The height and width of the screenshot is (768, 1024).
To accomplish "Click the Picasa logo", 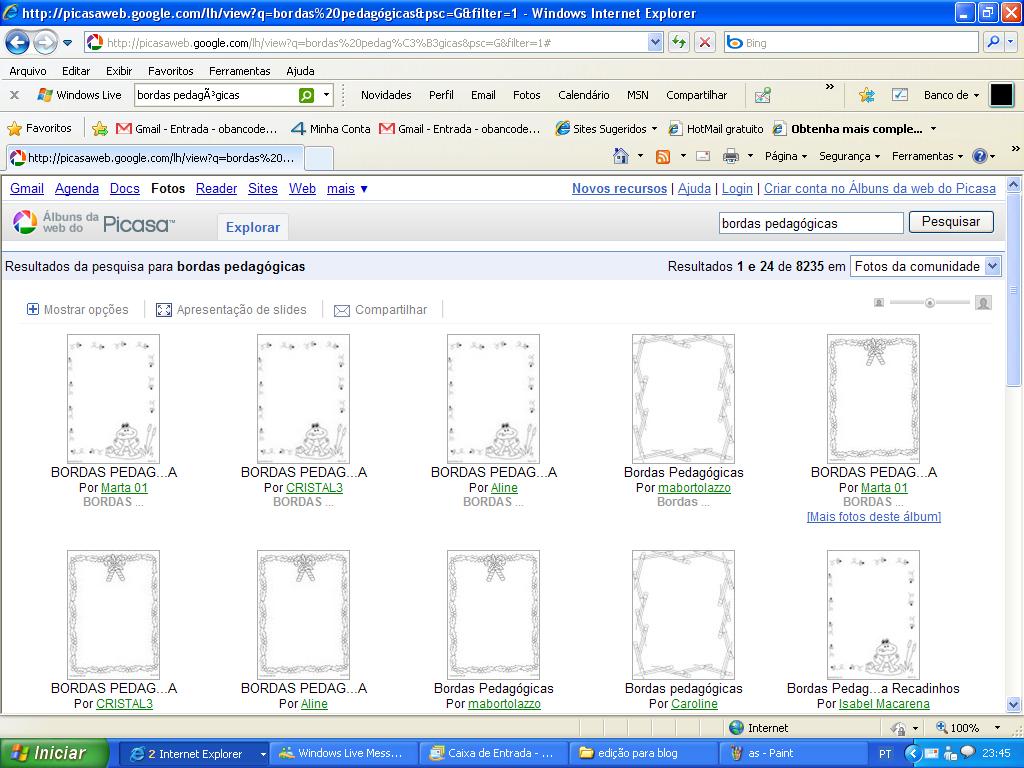I will tap(94, 223).
